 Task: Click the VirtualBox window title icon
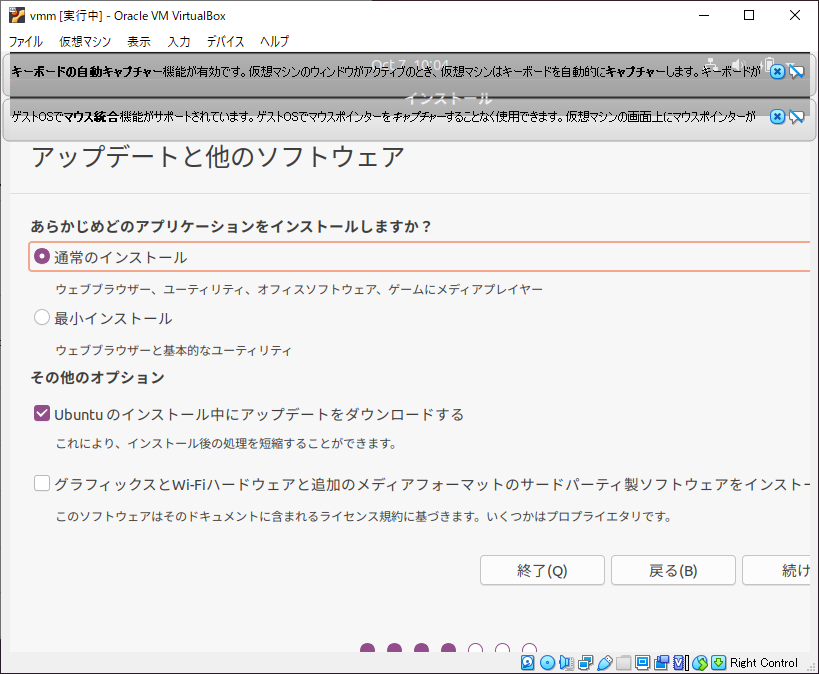17,16
